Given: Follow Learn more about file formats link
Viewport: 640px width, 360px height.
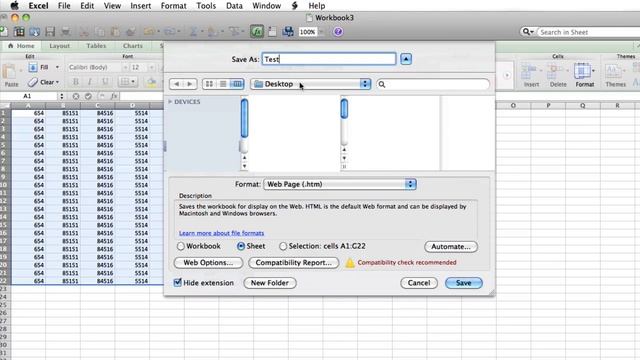Looking at the screenshot, I should 221,233.
